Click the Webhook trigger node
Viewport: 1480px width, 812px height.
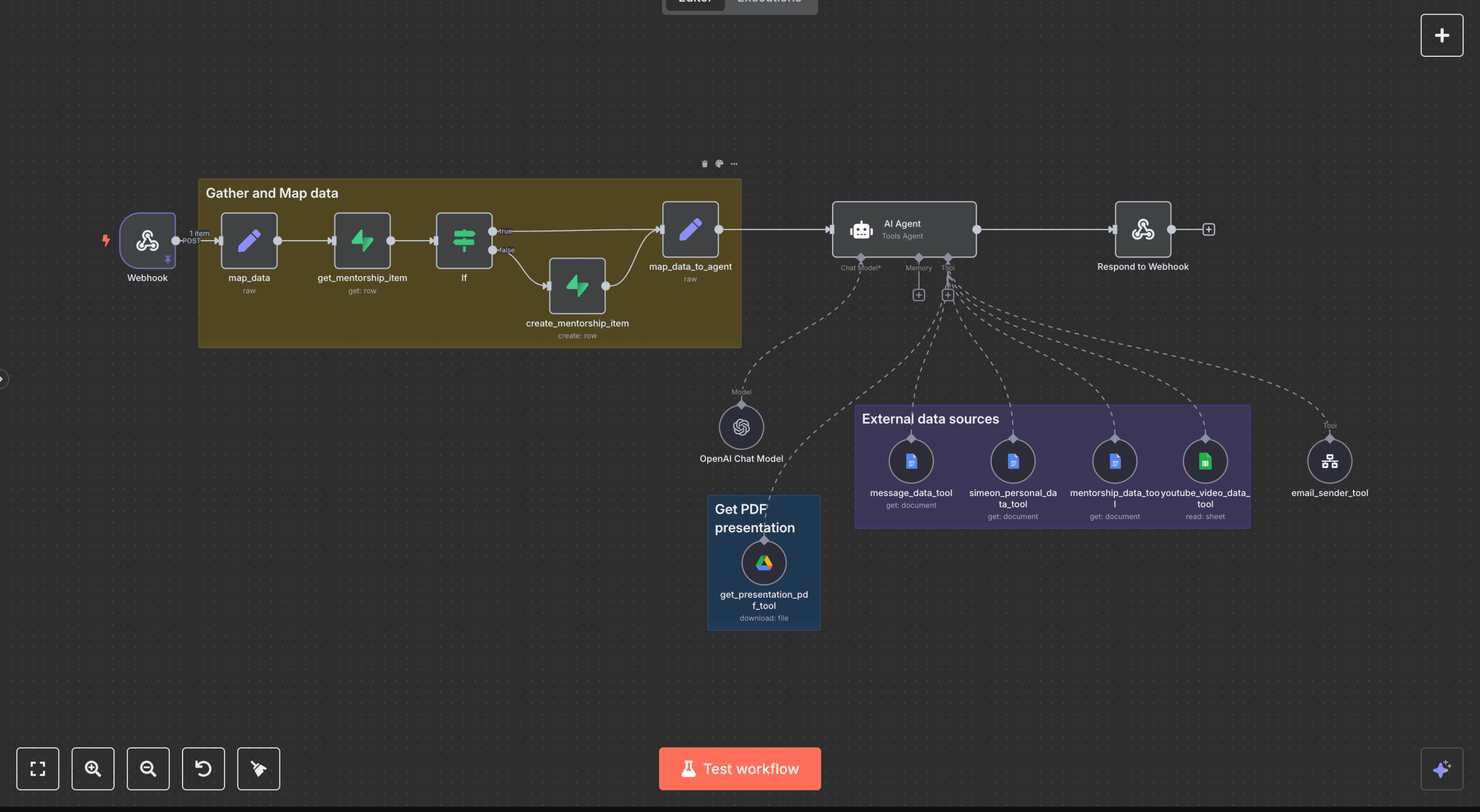(147, 241)
